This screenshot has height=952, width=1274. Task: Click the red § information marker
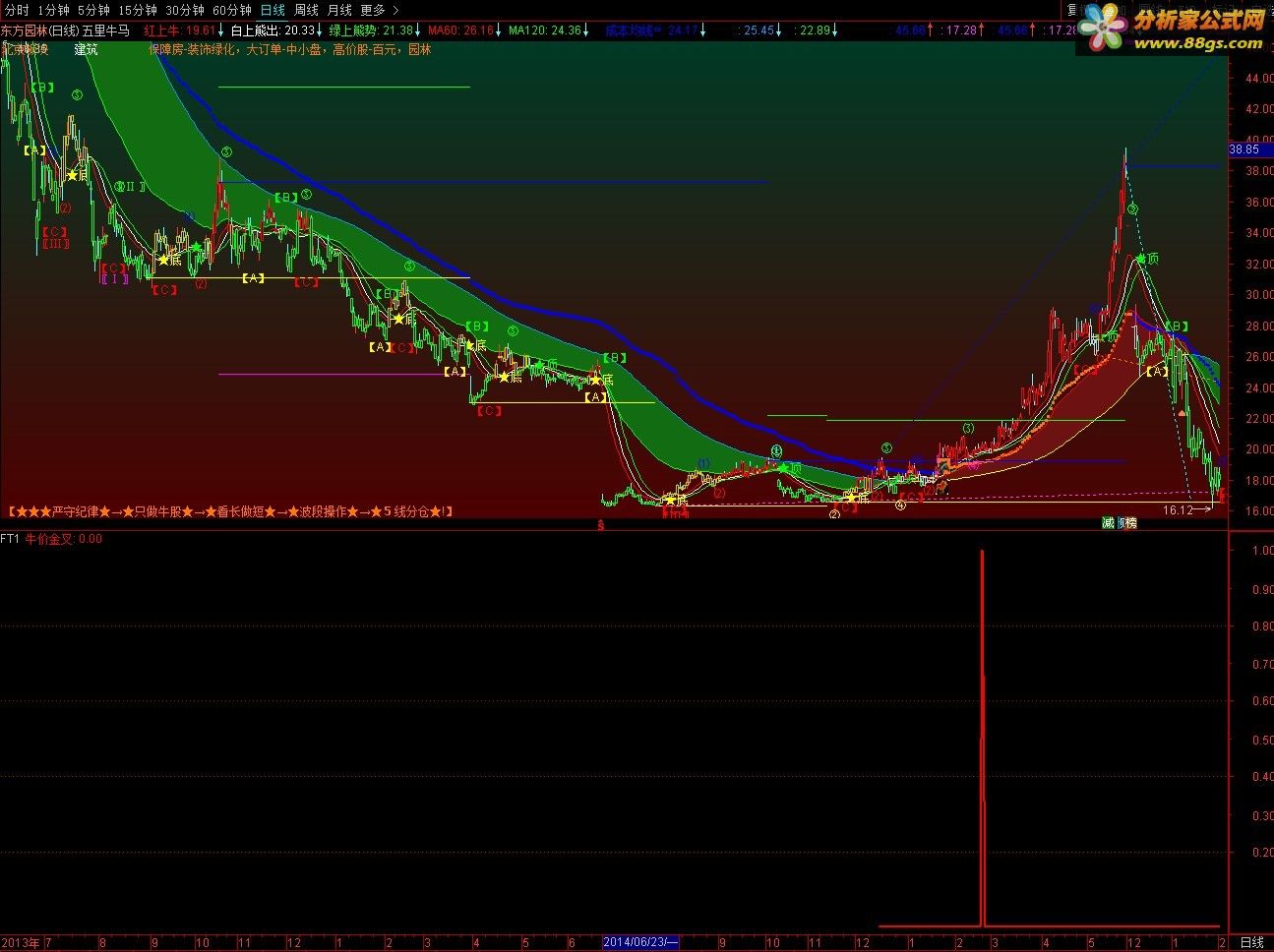click(600, 526)
